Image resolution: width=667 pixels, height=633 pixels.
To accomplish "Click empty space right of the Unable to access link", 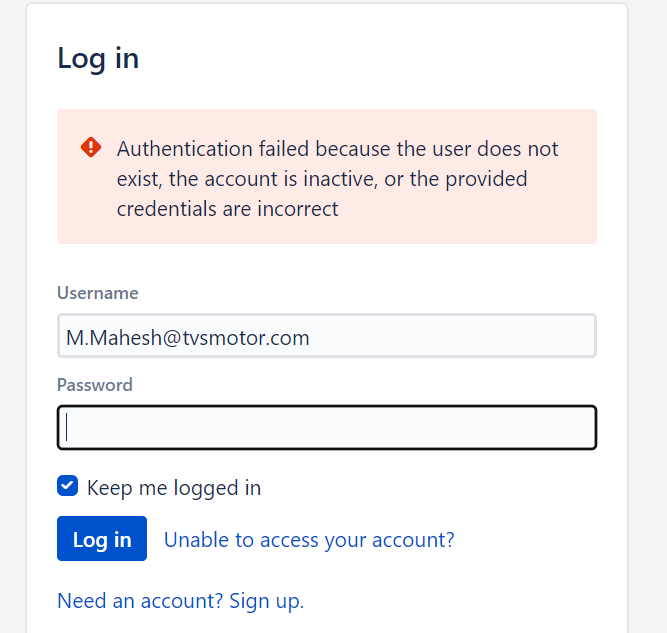I will [x=525, y=540].
